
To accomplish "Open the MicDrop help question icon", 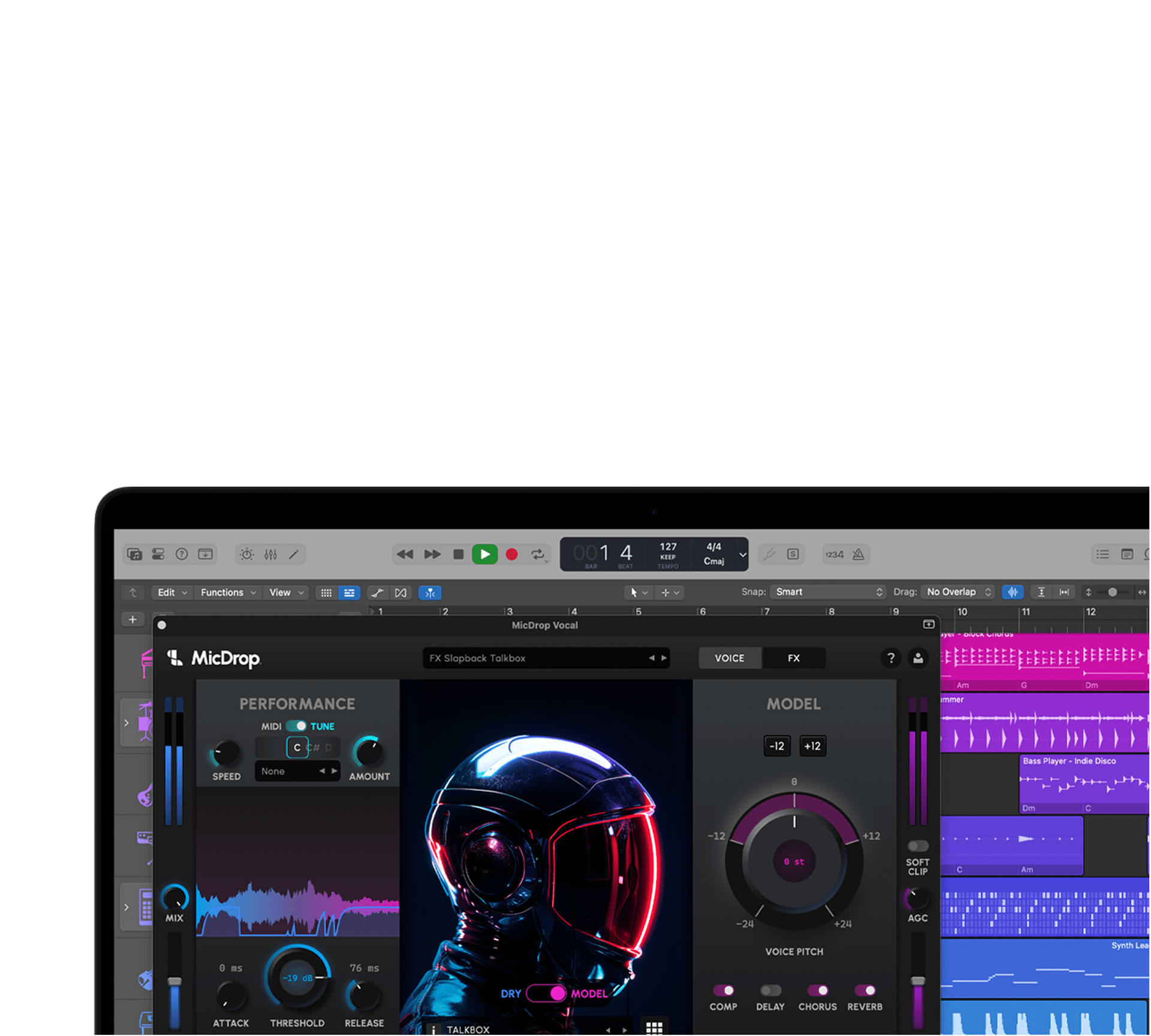I will tap(891, 658).
